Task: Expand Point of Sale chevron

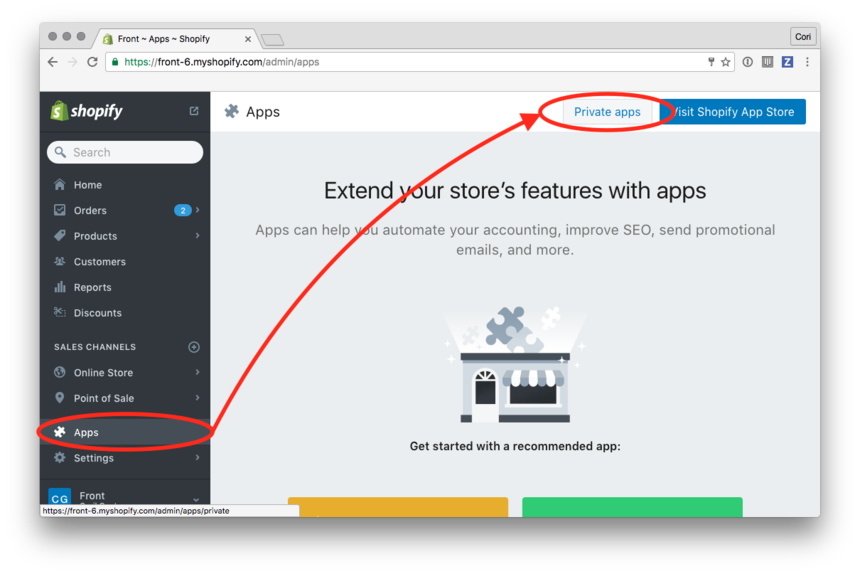Action: (197, 397)
